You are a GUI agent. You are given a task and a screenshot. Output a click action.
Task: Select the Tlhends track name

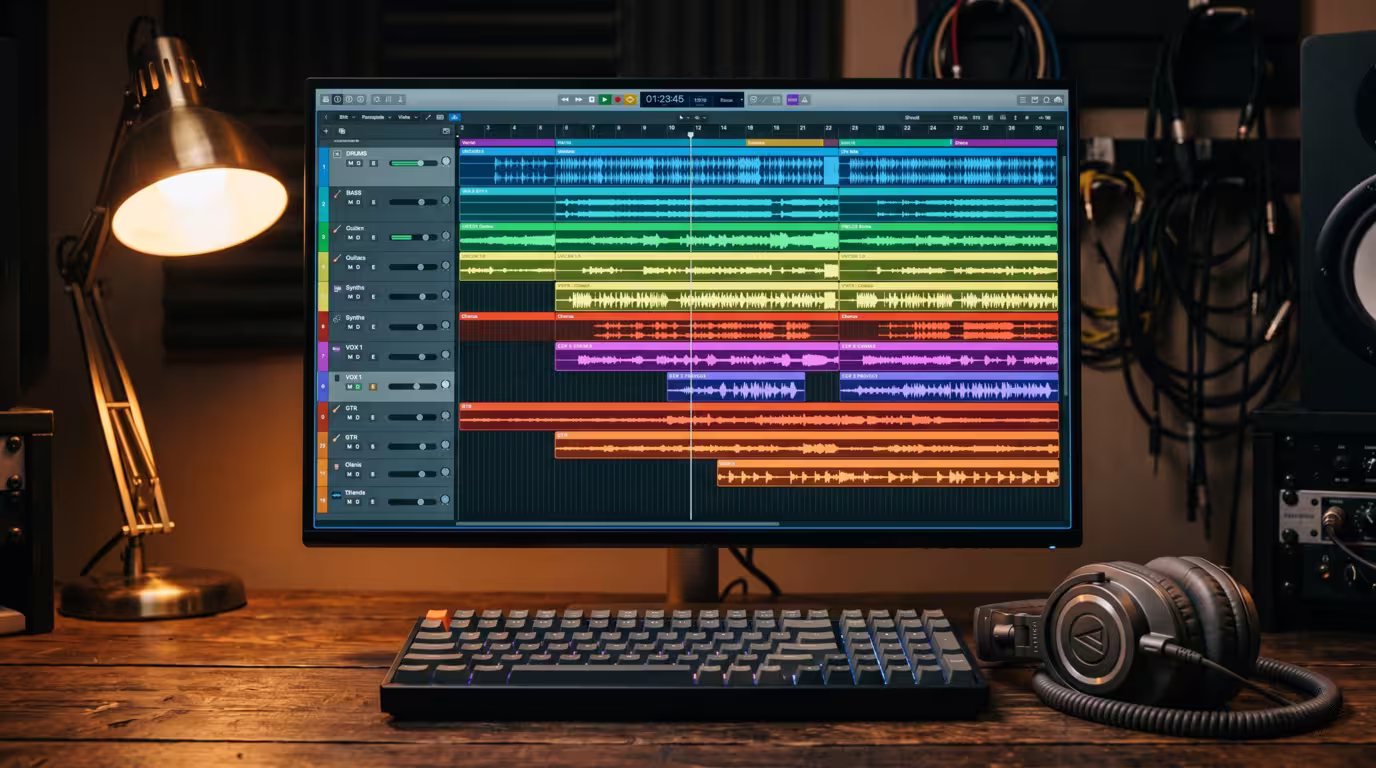pos(356,493)
